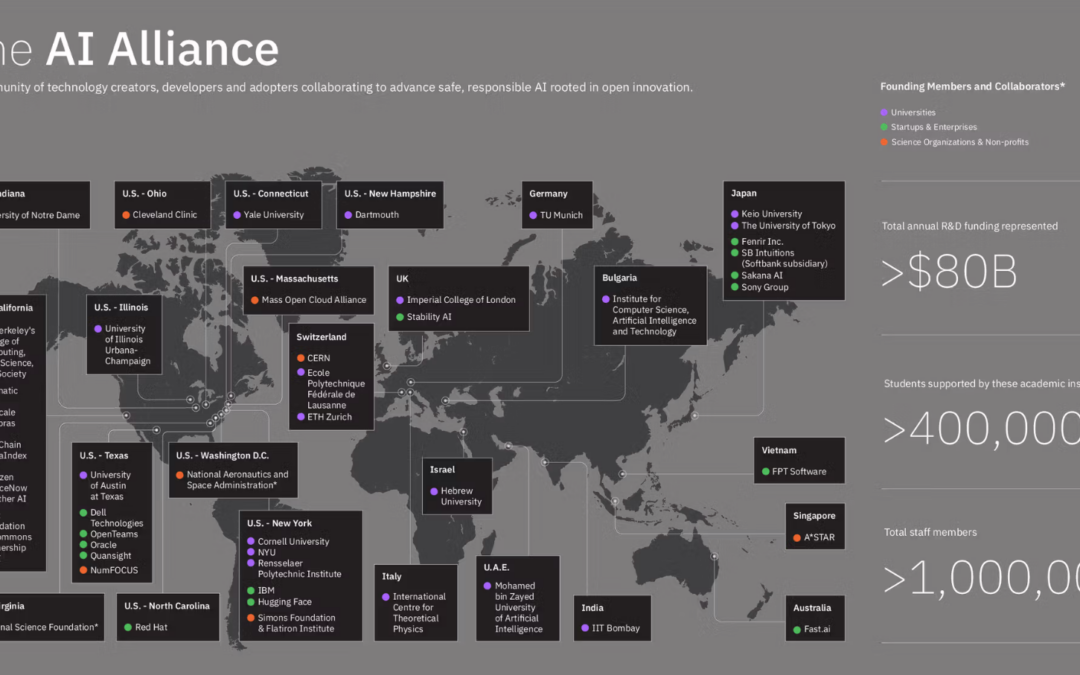Click "Fast.ai" in the Australia box
The image size is (1080, 675).
click(817, 629)
